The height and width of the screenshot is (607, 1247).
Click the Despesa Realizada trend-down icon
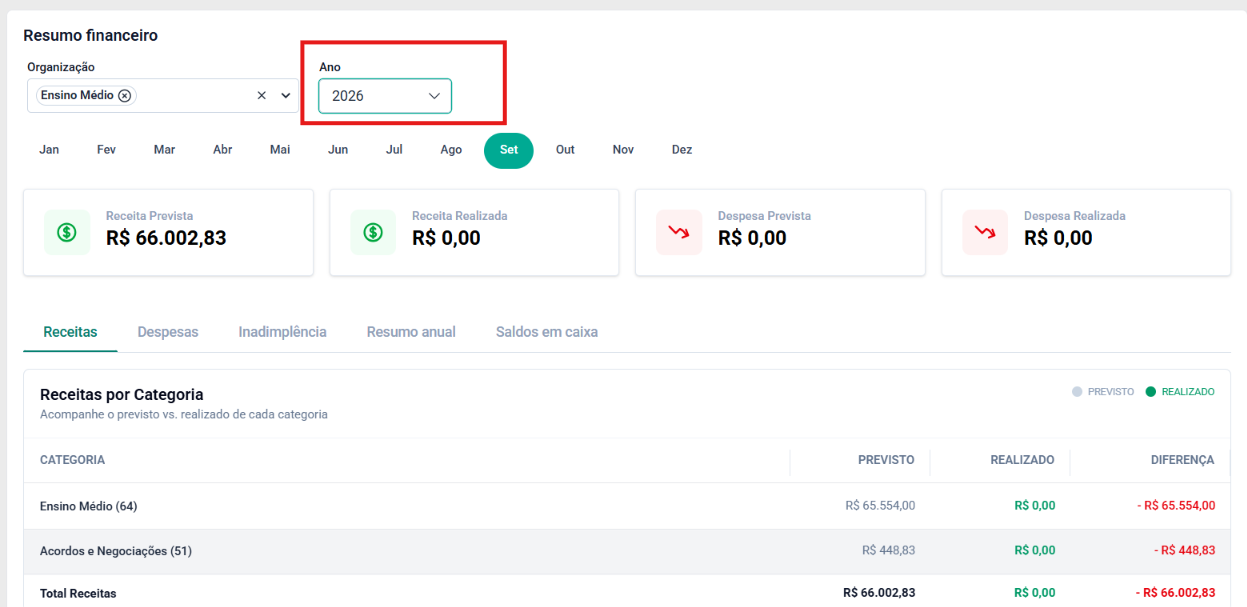pyautogui.click(x=985, y=232)
